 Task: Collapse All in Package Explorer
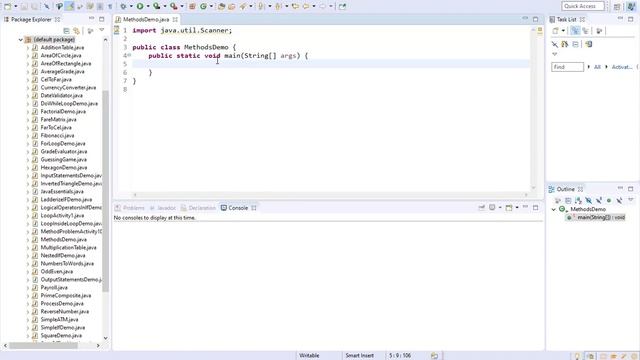pyautogui.click(x=66, y=31)
